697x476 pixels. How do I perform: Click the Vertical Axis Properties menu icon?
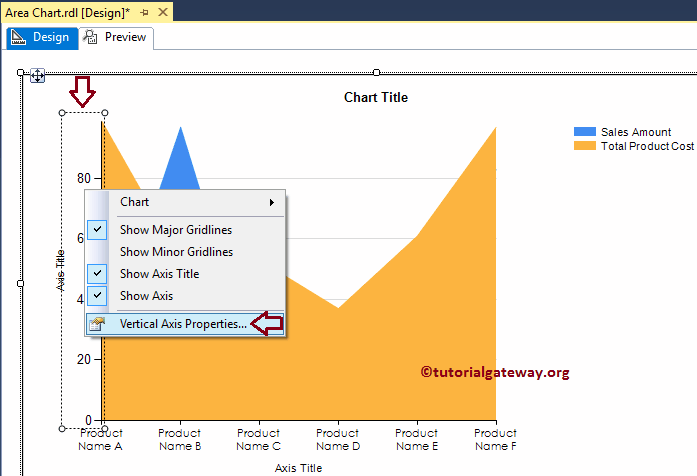click(x=97, y=324)
